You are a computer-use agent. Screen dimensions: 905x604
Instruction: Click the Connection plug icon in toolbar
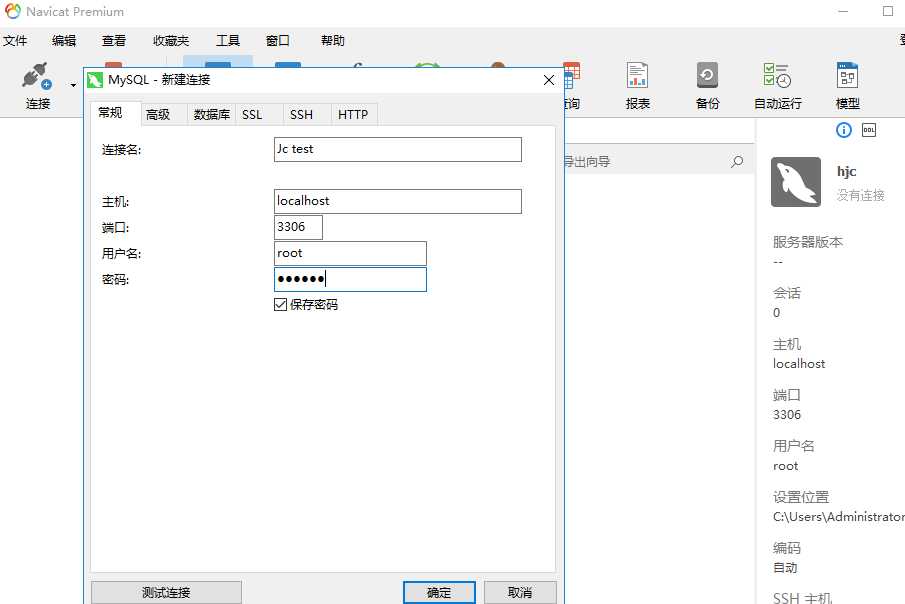37,76
